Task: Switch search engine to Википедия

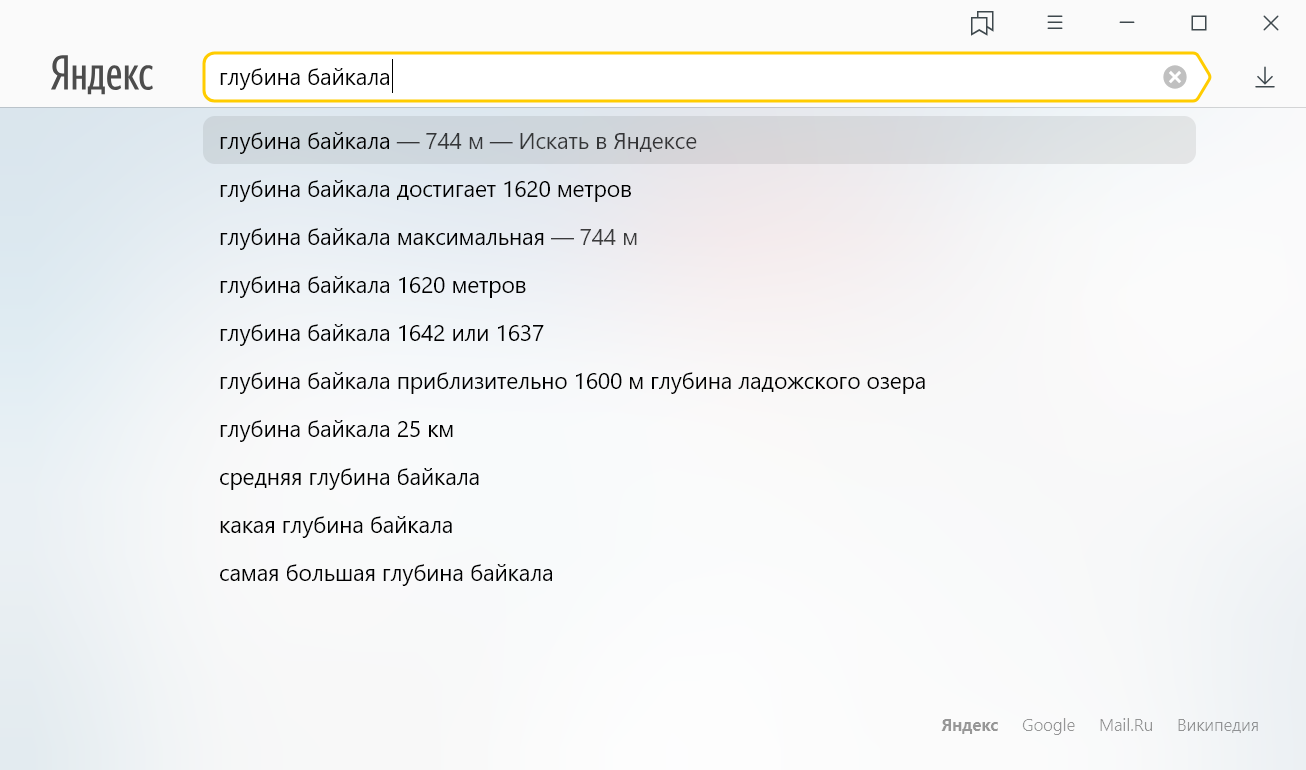Action: [x=1217, y=725]
